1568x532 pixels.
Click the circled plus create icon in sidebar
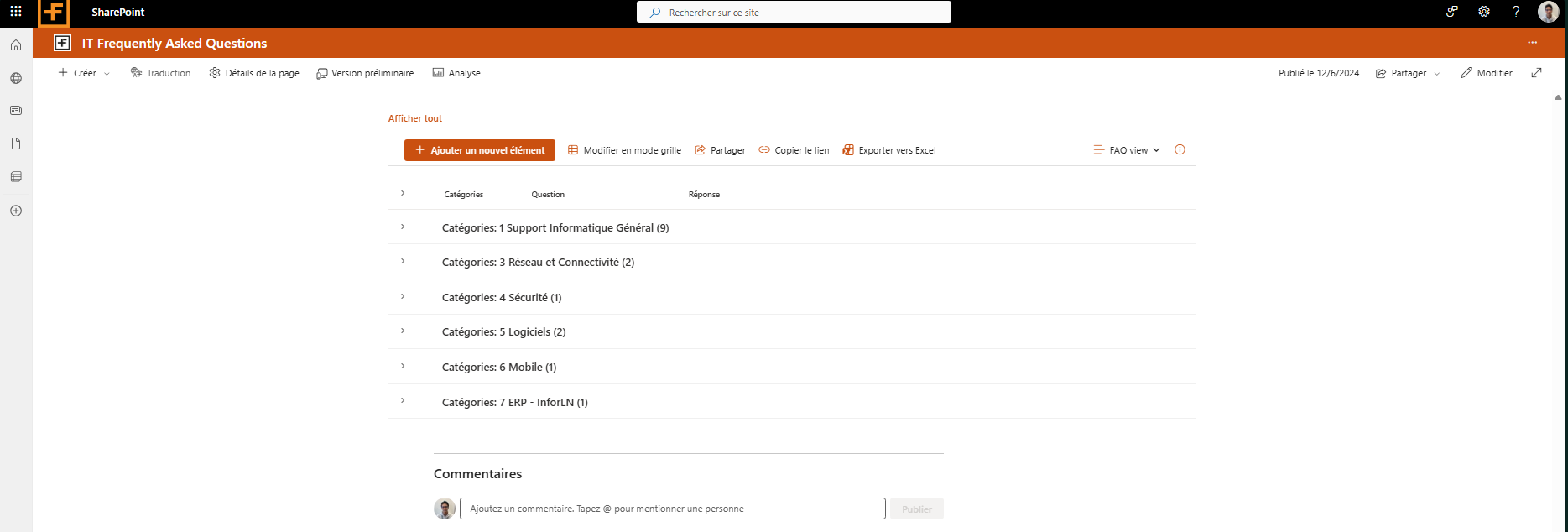click(16, 211)
